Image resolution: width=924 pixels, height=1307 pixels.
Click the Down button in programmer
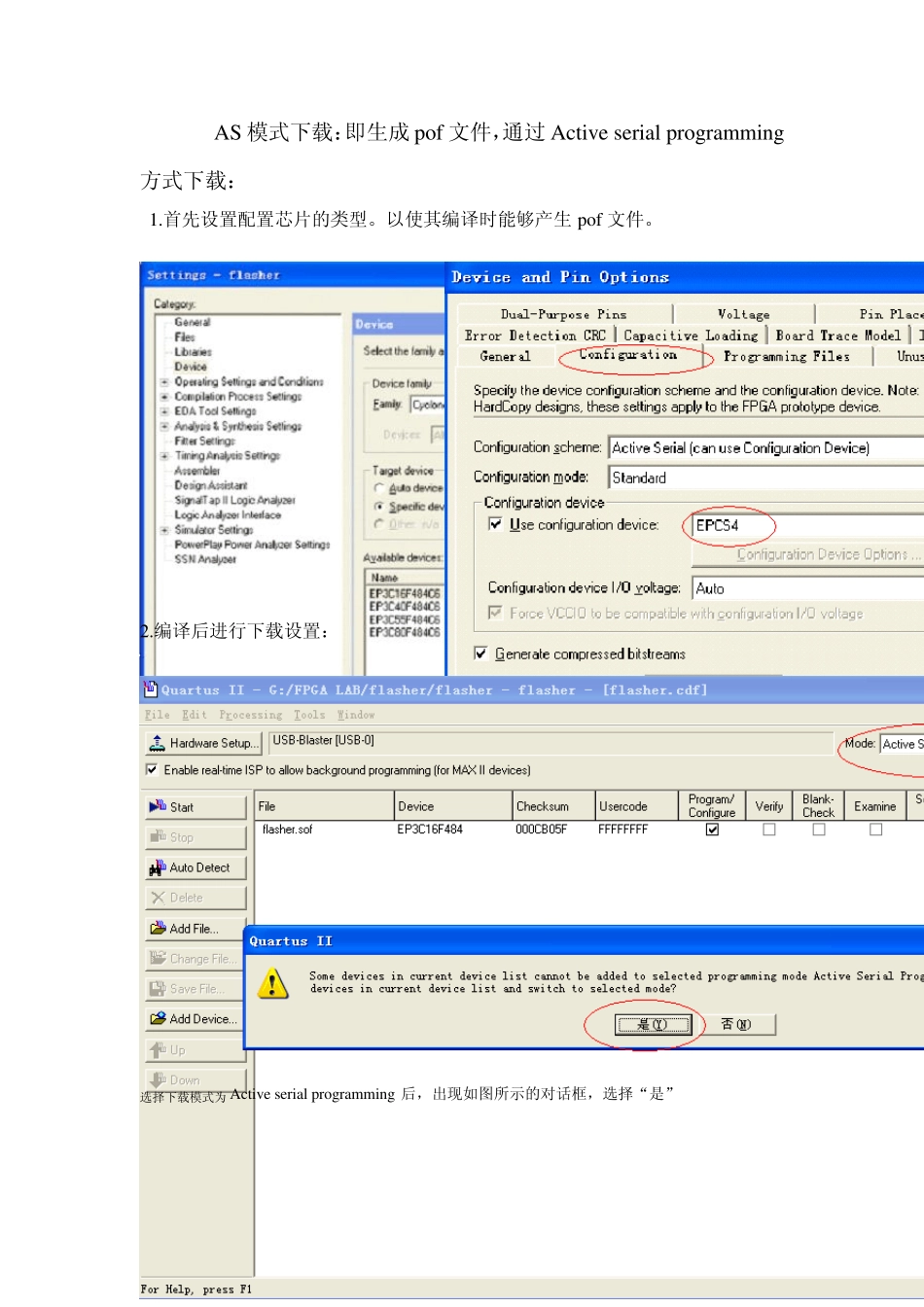coord(195,1080)
